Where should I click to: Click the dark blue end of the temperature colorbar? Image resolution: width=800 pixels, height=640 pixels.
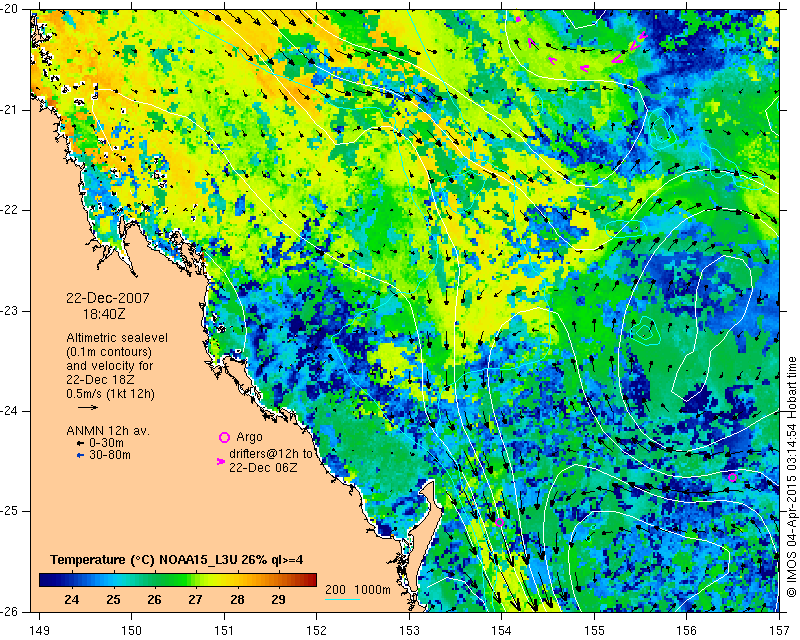point(46,579)
